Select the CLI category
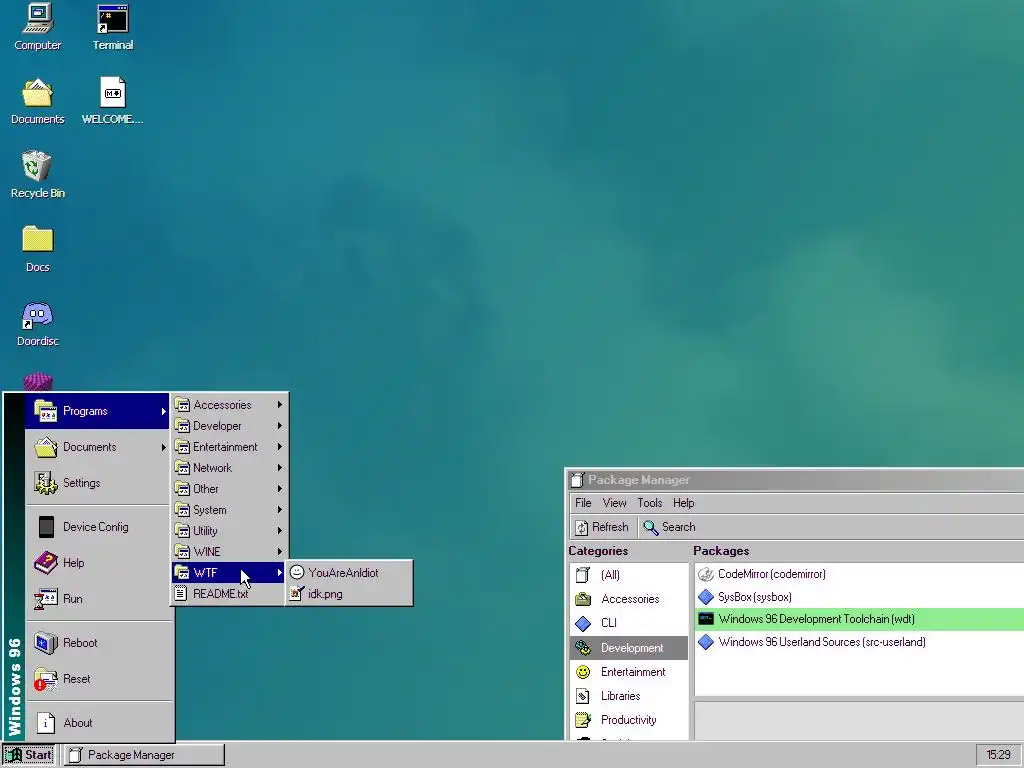The height and width of the screenshot is (768, 1024). coord(628,623)
